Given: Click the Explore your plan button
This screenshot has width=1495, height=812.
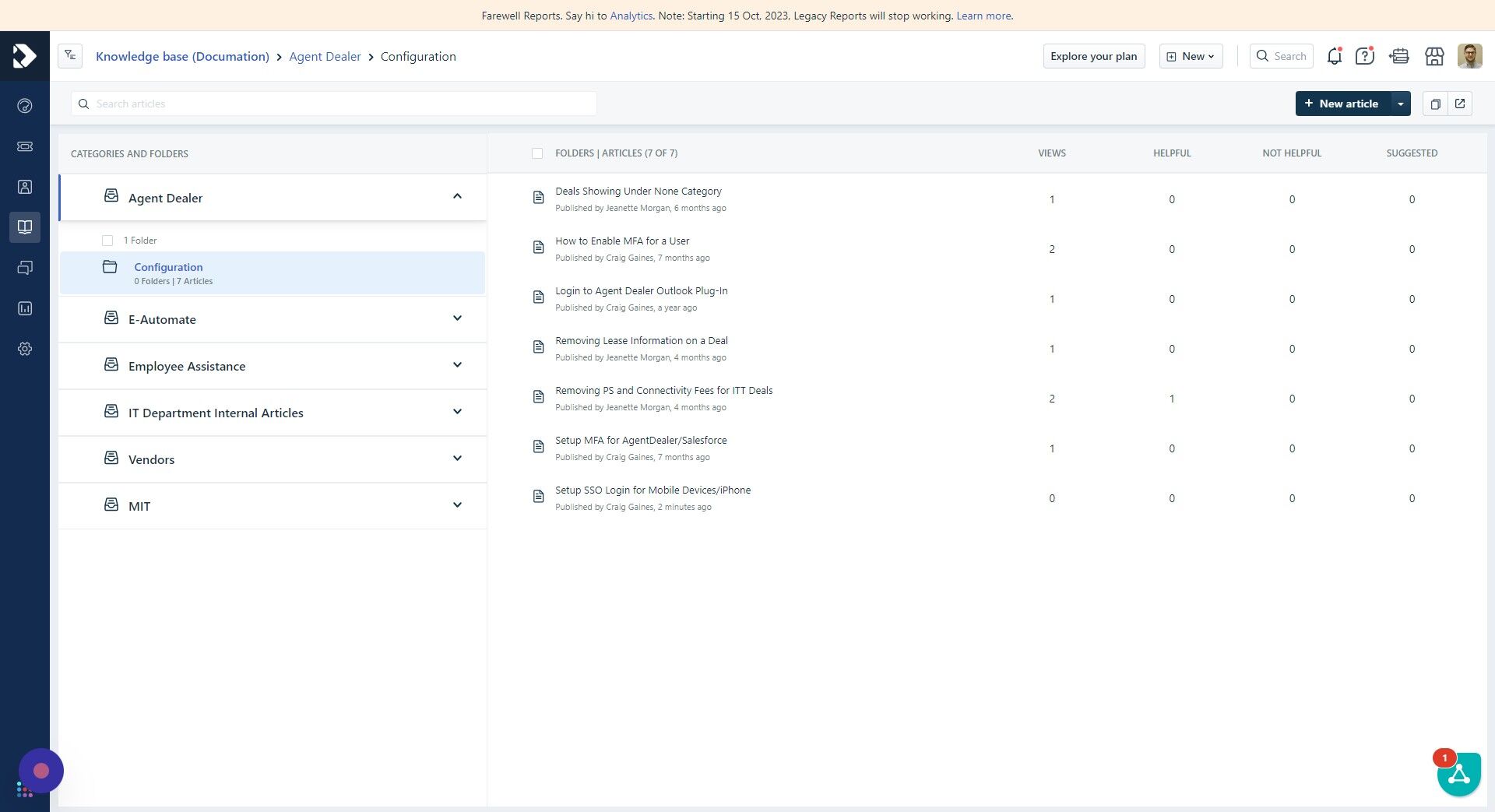Looking at the screenshot, I should [1093, 56].
